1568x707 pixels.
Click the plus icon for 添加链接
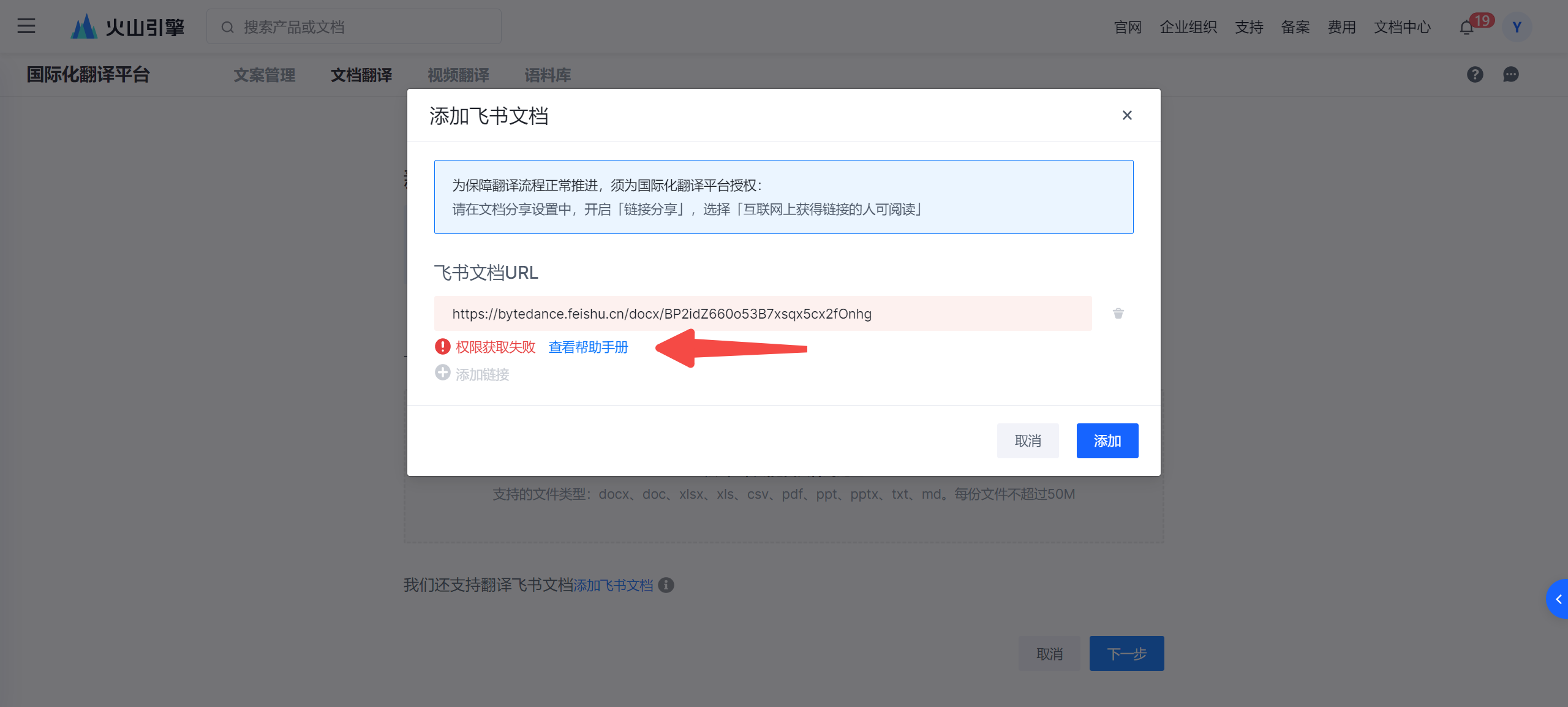pos(442,372)
